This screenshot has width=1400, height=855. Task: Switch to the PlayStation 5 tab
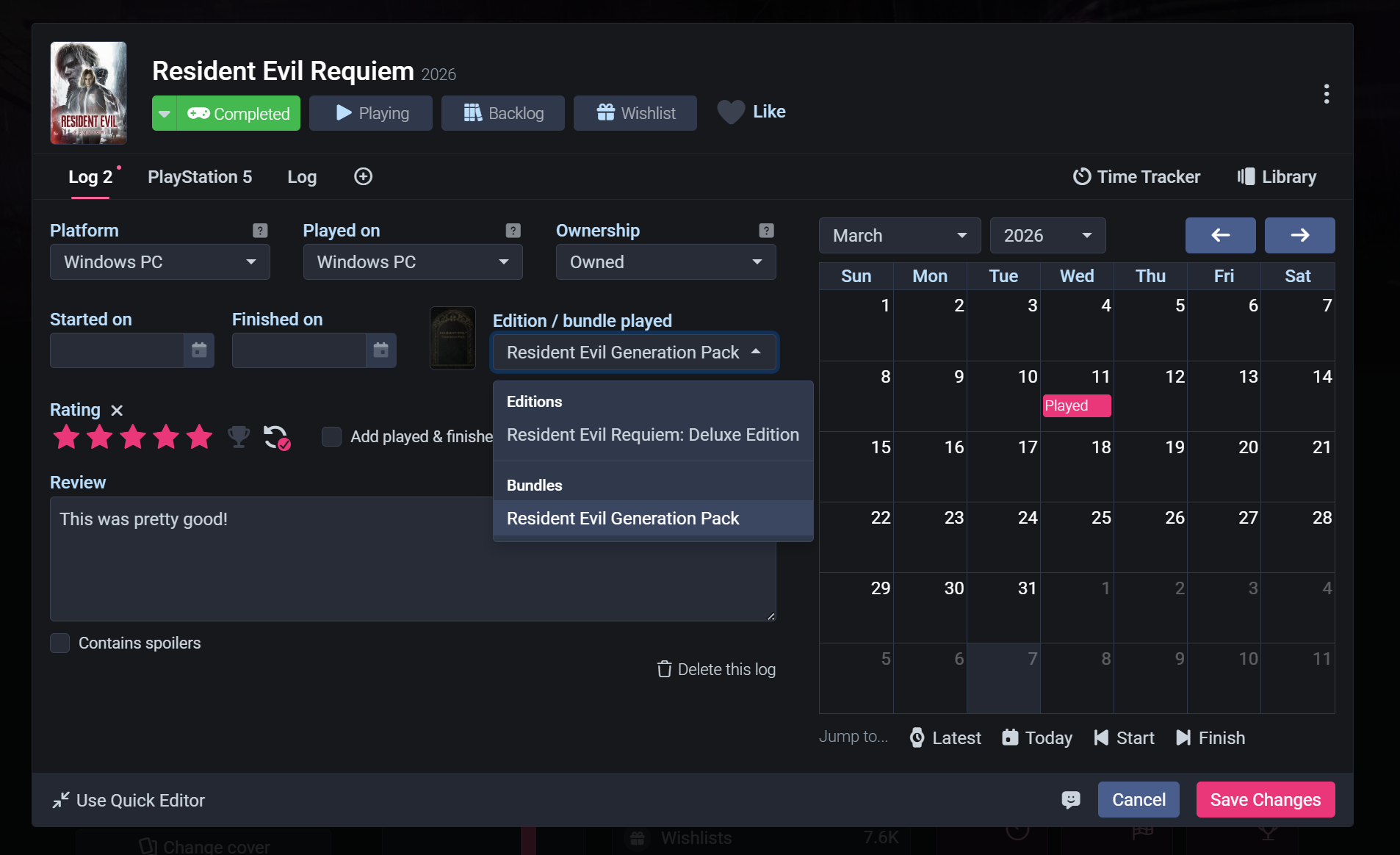[200, 177]
